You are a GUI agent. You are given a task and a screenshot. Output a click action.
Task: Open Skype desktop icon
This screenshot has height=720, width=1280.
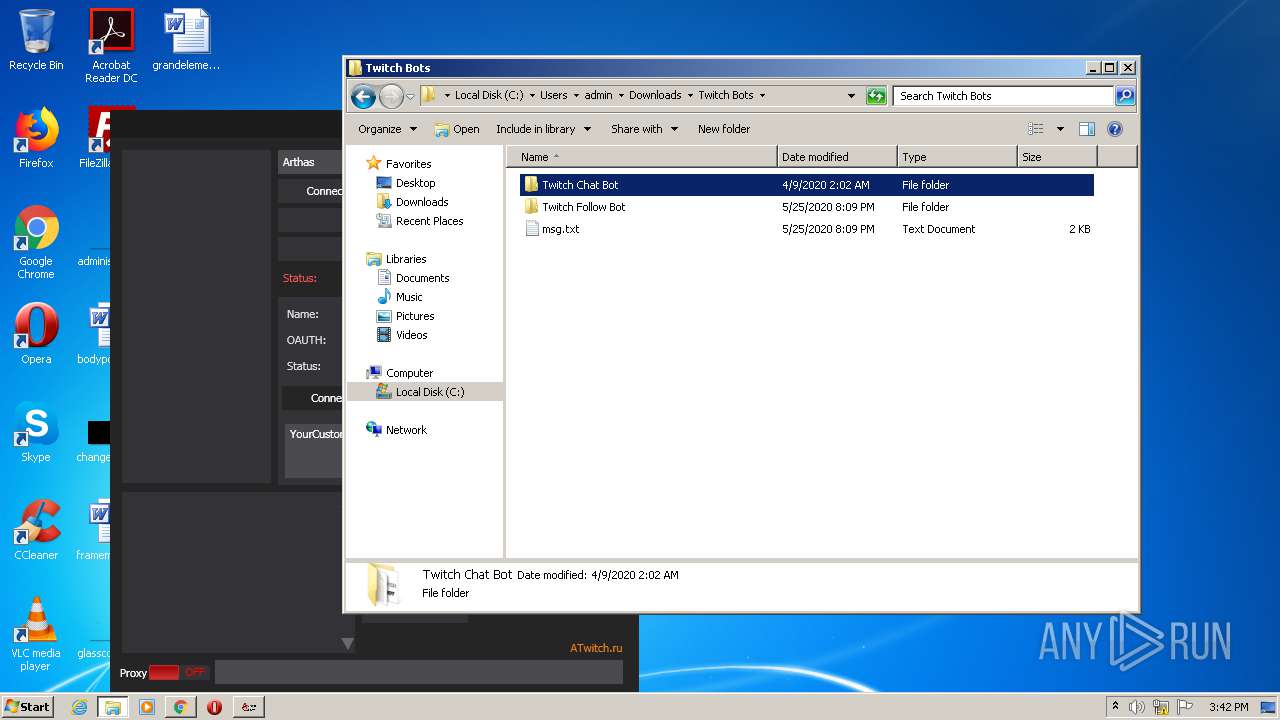tap(36, 433)
